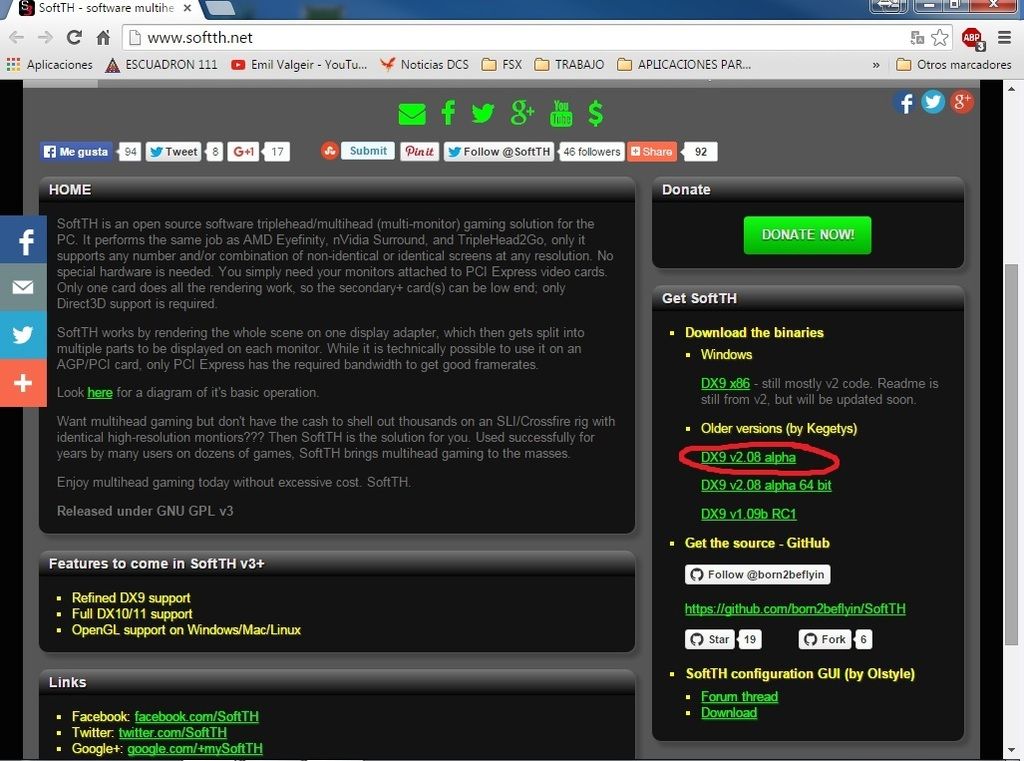Click the Download link under configuration GUI

point(729,713)
